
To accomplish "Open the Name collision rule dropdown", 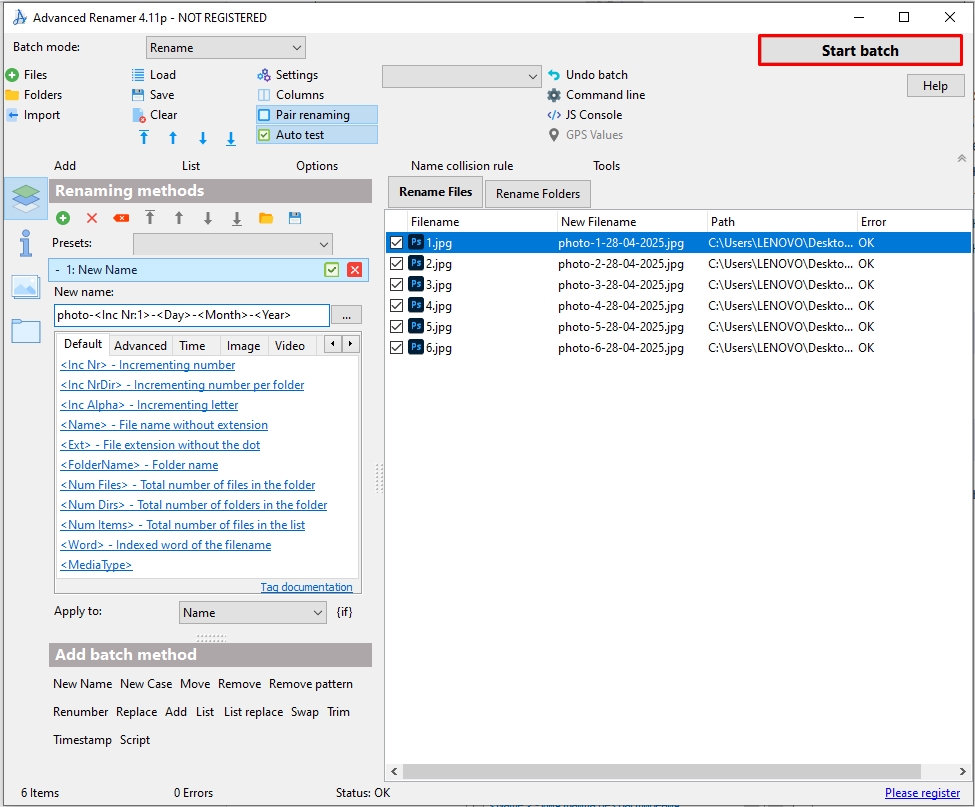I will pos(461,76).
